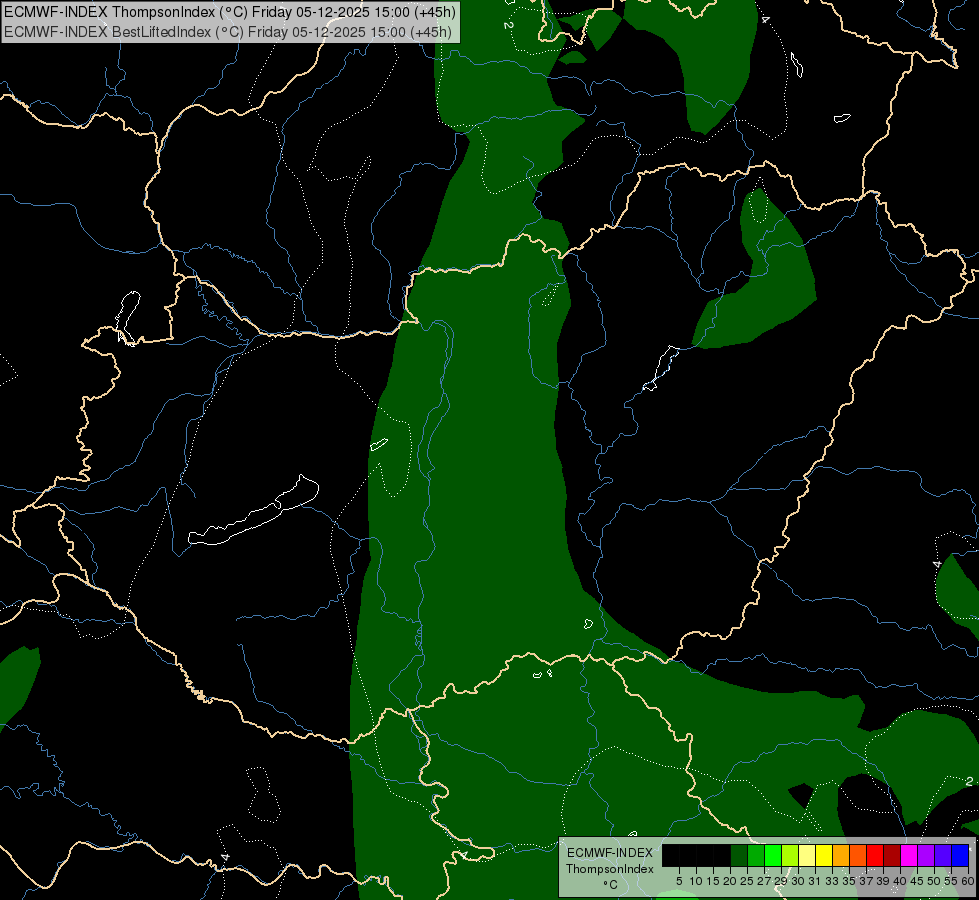Select the dark red 39–40 legend swatch
This screenshot has width=979, height=900.
[892, 855]
